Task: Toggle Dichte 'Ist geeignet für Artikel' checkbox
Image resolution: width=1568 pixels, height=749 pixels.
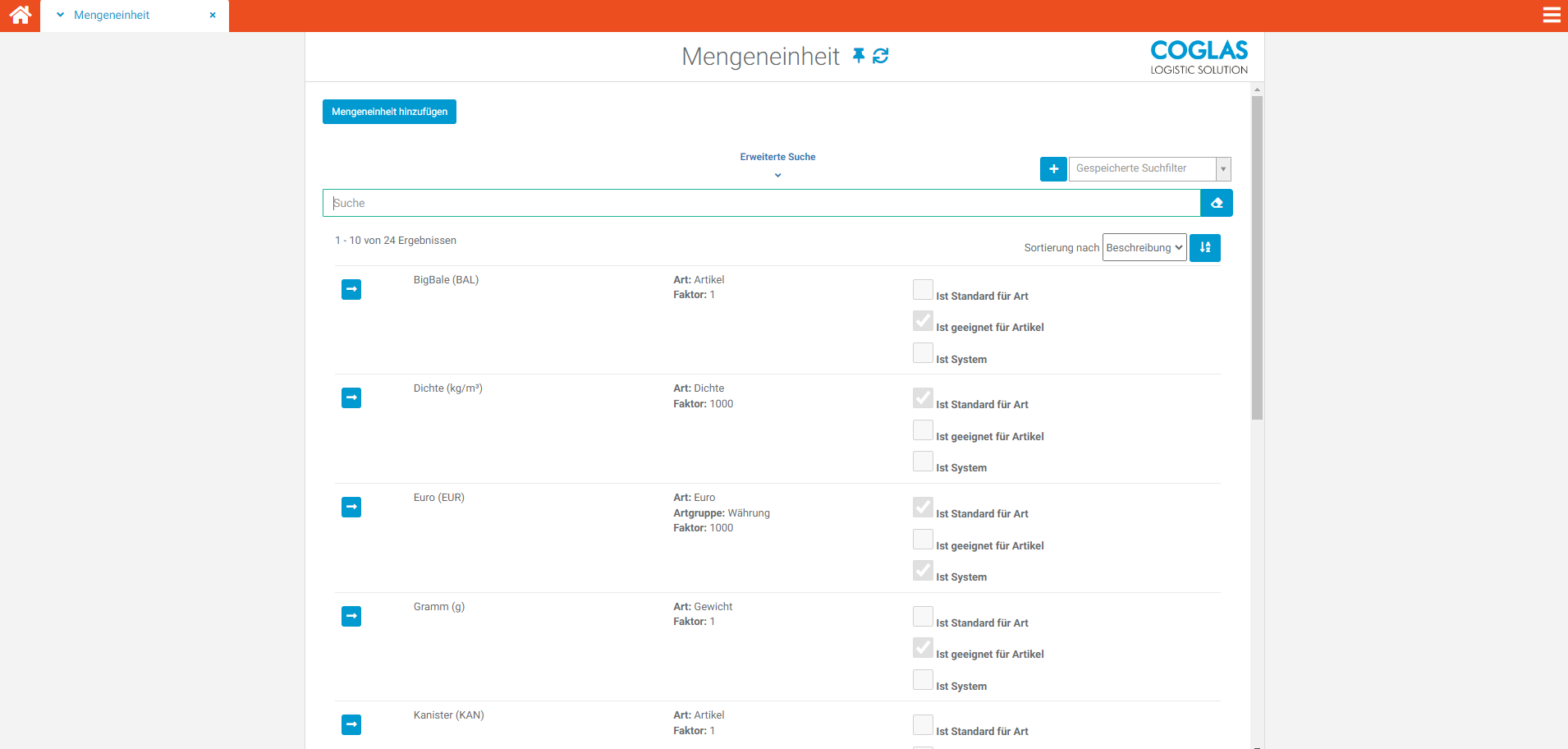Action: (x=923, y=430)
